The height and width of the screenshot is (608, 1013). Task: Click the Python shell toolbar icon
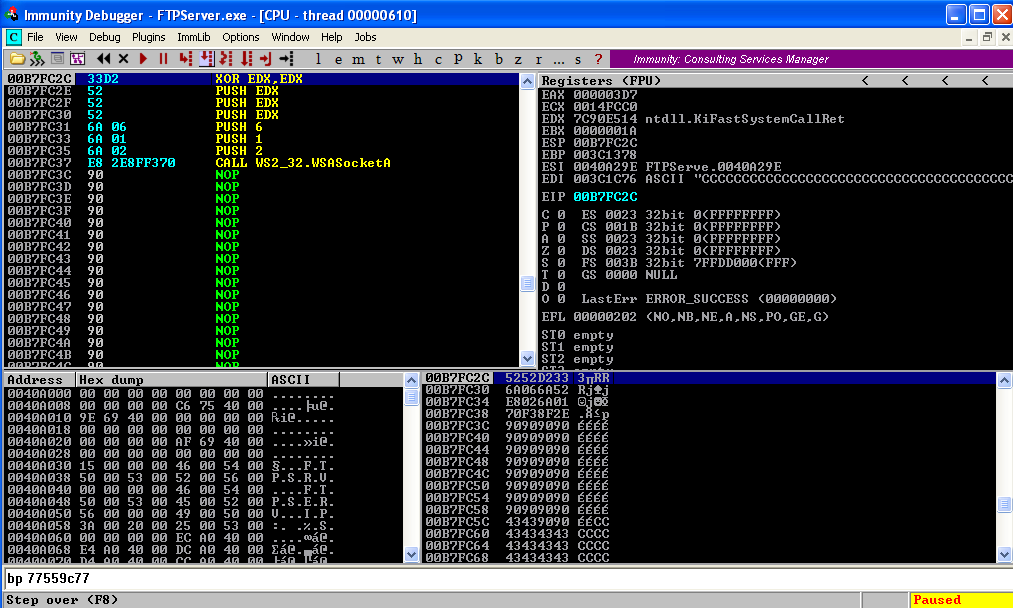tap(37, 59)
